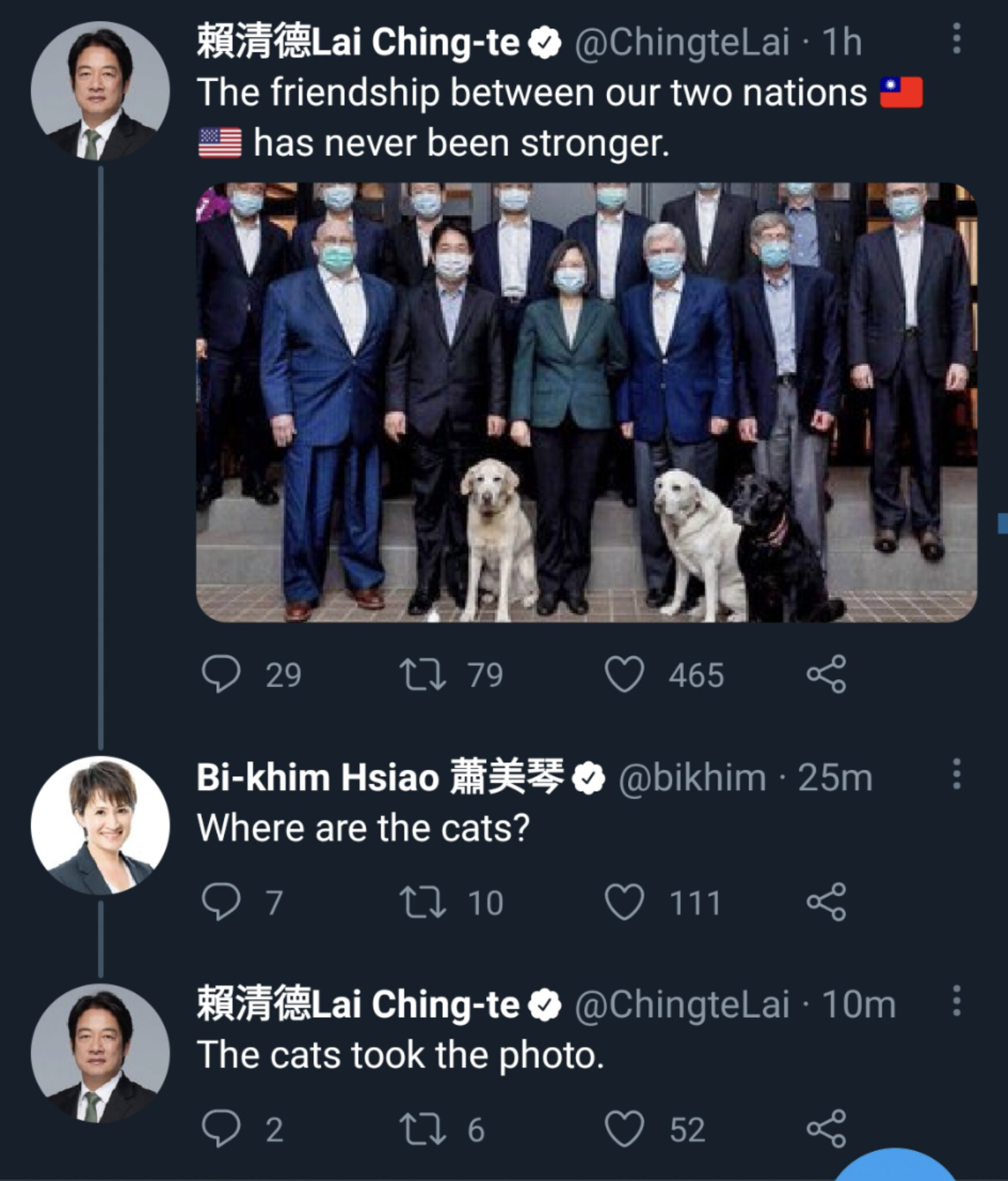This screenshot has height=1181, width=1008.
Task: Open the @bikhim profile handle
Action: click(x=692, y=778)
